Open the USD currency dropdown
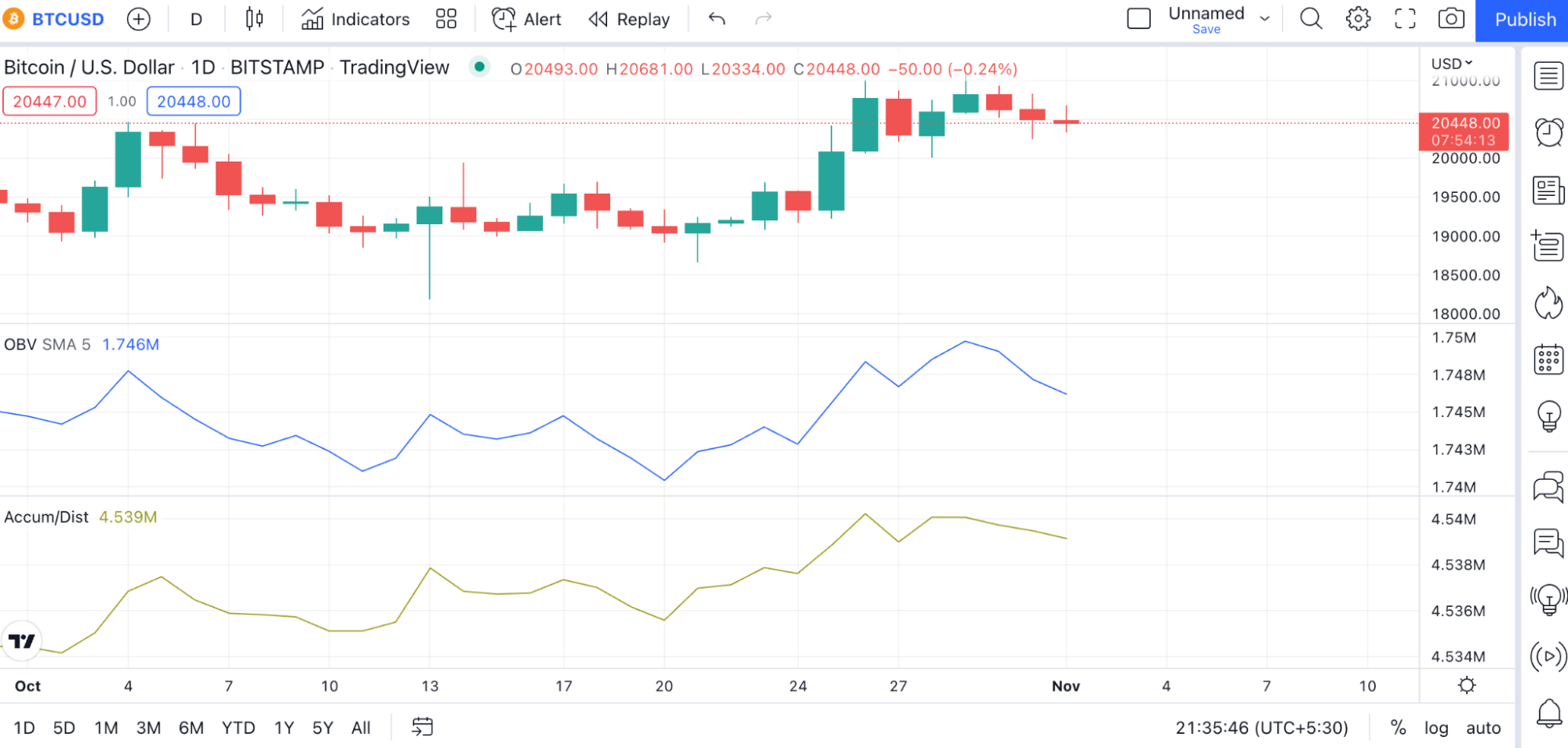 1452,64
